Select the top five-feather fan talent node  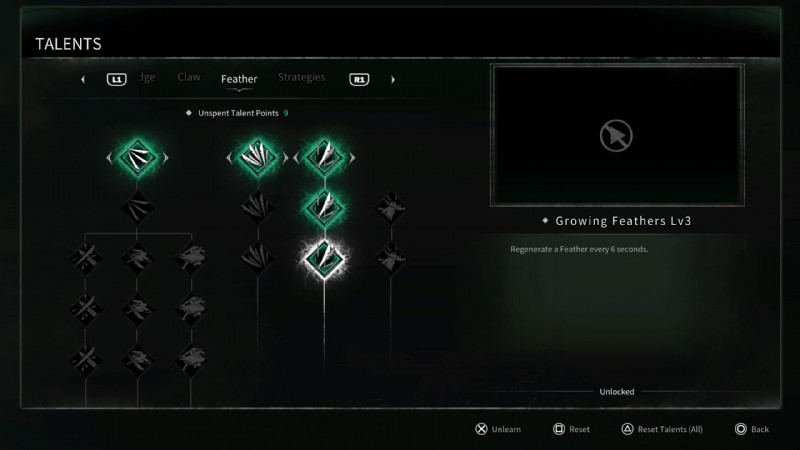pyautogui.click(x=257, y=157)
